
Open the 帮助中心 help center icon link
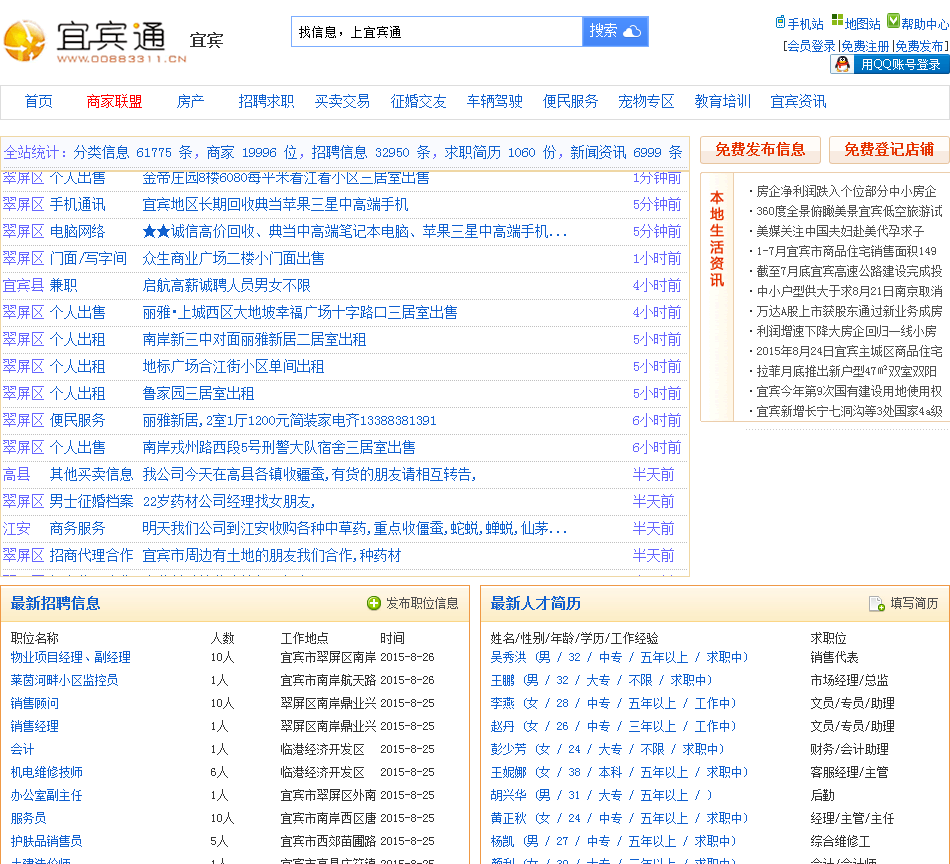[x=893, y=22]
